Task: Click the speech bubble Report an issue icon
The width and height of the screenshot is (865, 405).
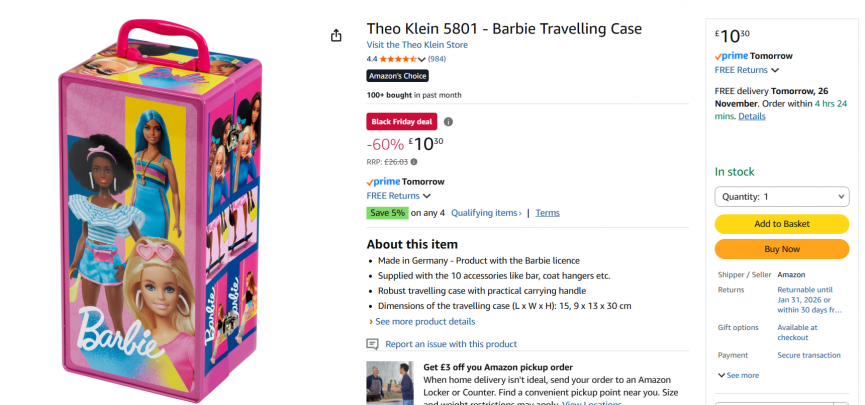Action: point(373,344)
